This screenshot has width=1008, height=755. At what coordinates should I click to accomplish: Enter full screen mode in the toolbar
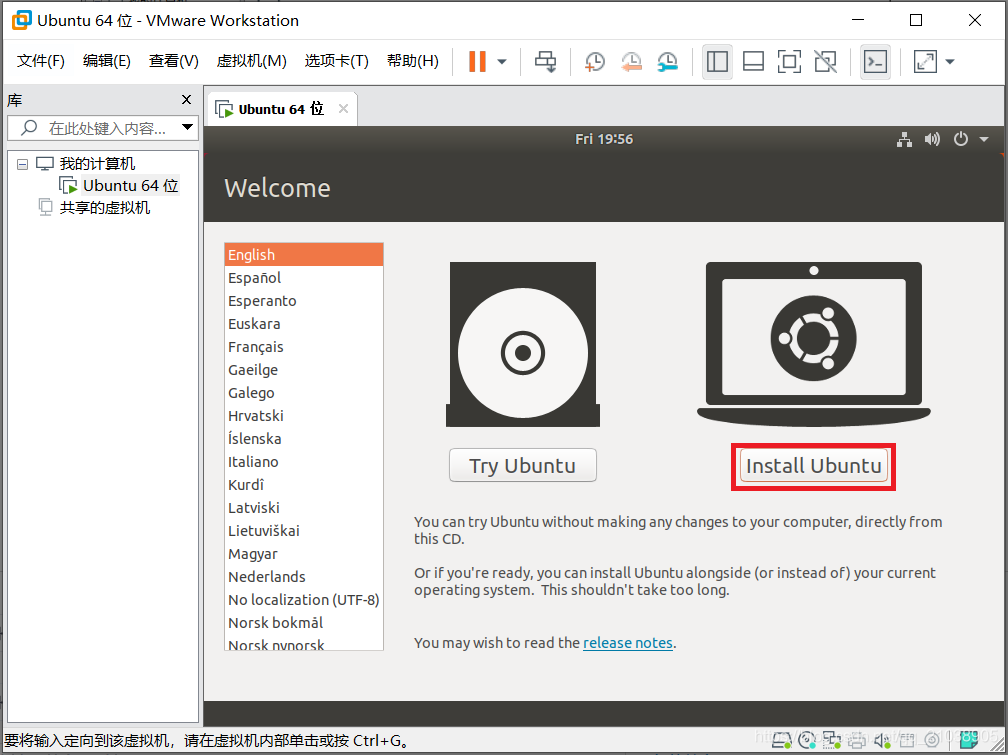(789, 62)
